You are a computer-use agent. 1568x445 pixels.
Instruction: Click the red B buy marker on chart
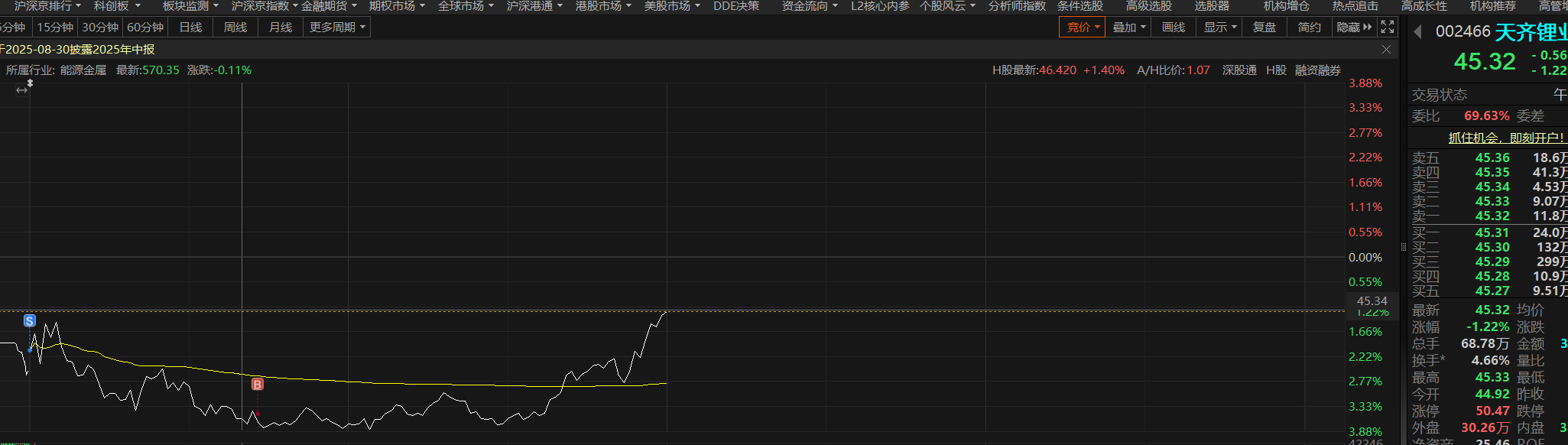[258, 384]
